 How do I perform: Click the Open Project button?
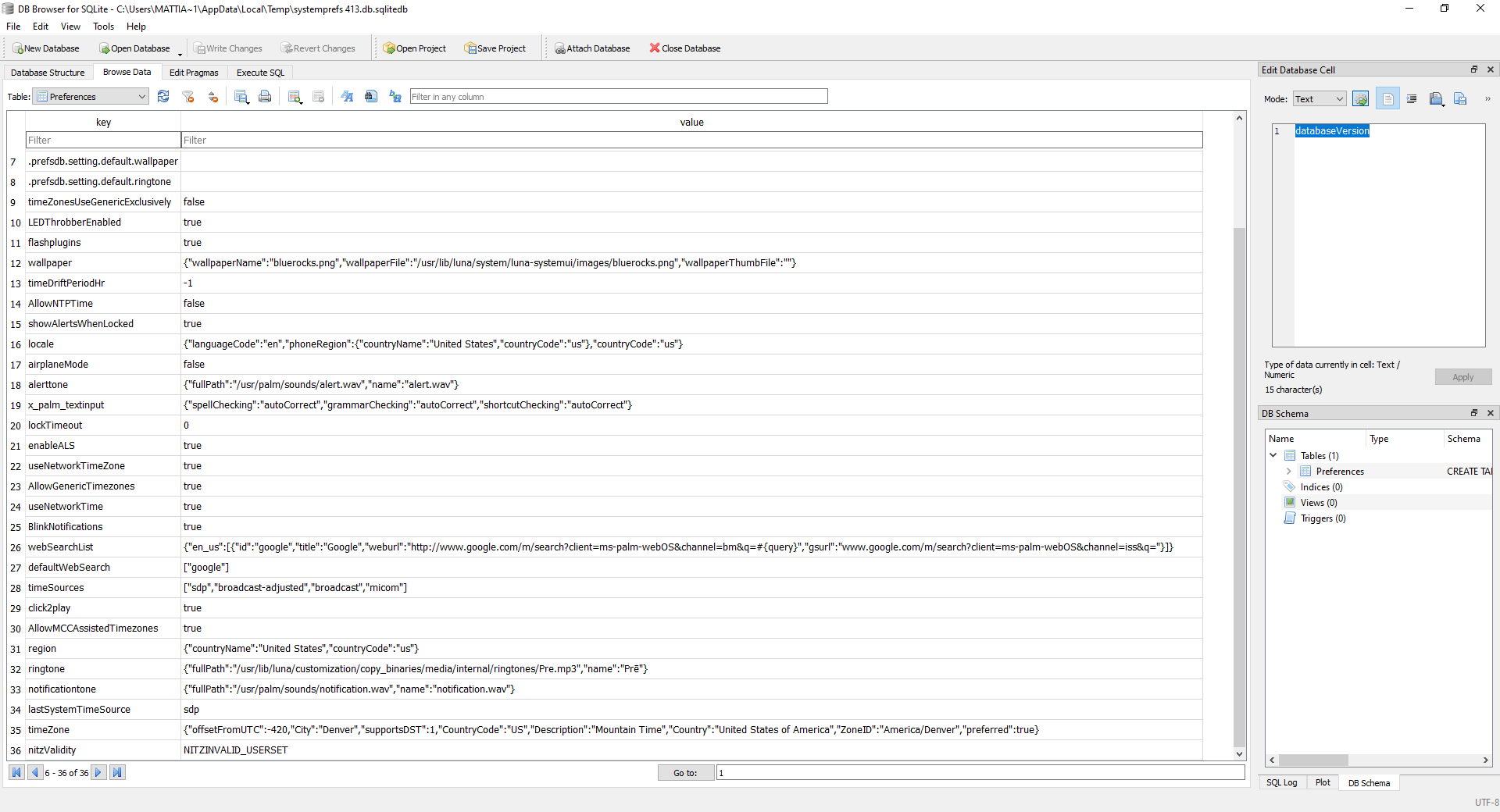tap(414, 48)
